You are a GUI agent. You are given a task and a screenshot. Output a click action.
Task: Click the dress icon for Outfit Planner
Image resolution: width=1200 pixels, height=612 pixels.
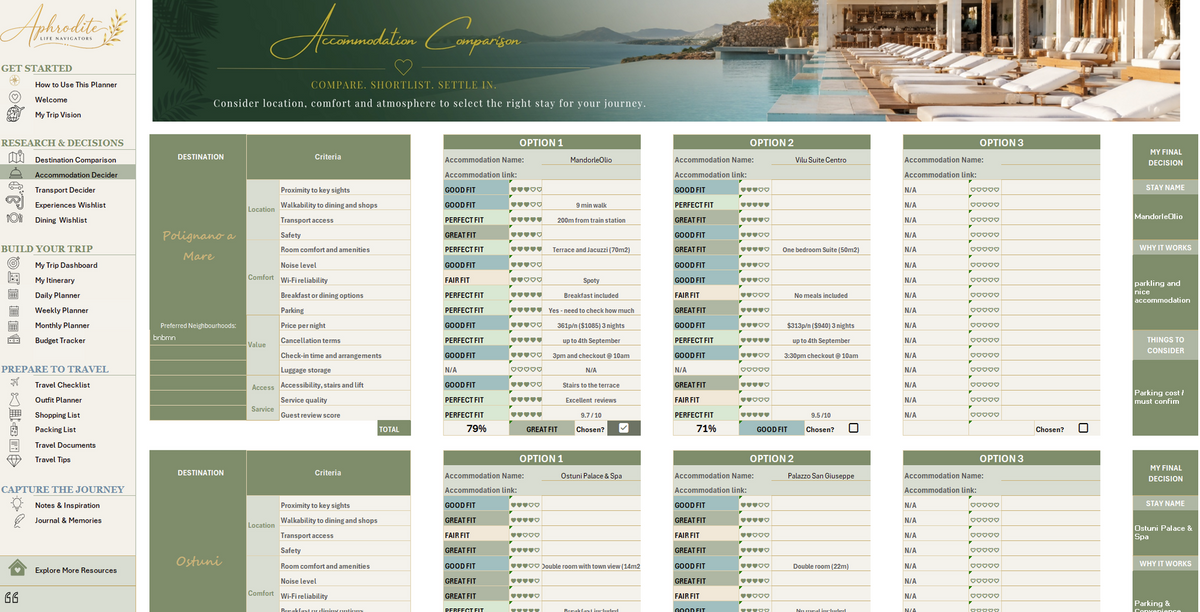coord(14,399)
